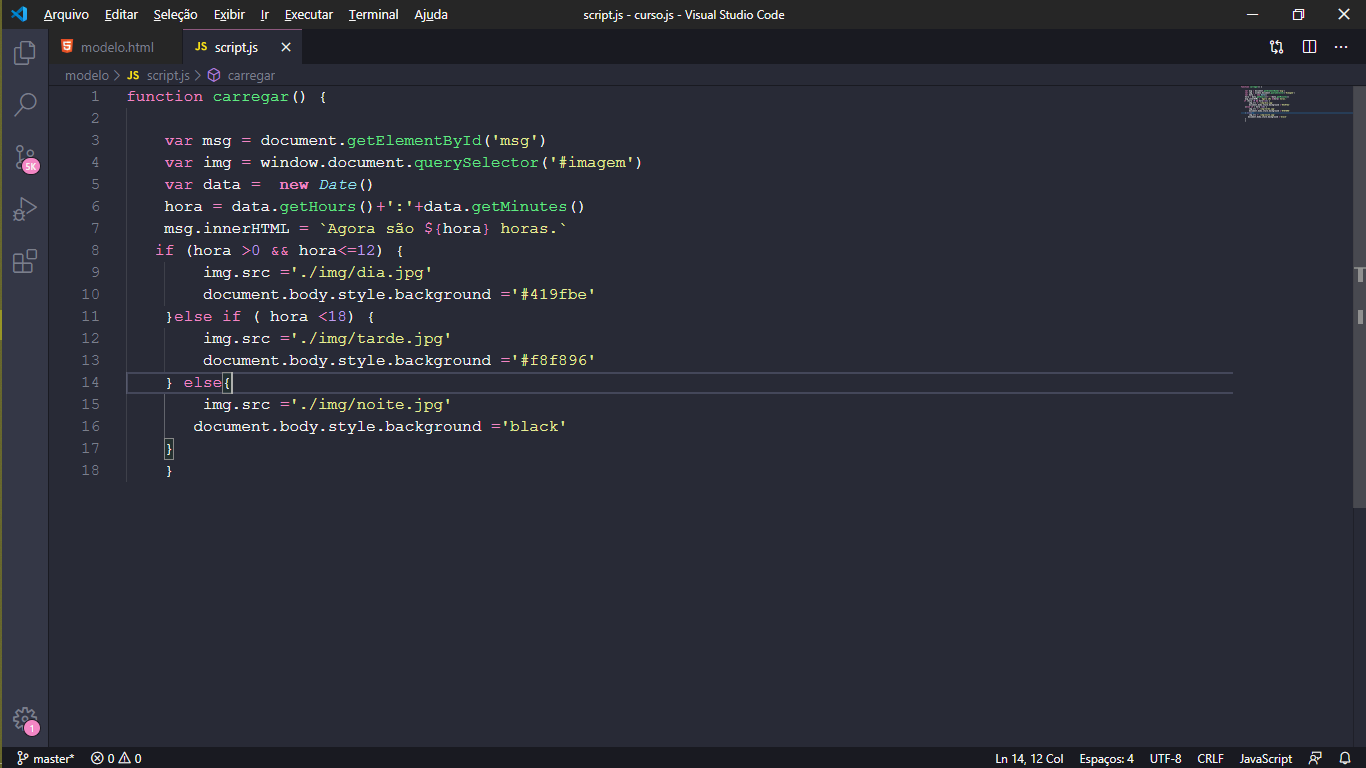Open More Actions ellipsis in editor toolbar

pos(1342,47)
